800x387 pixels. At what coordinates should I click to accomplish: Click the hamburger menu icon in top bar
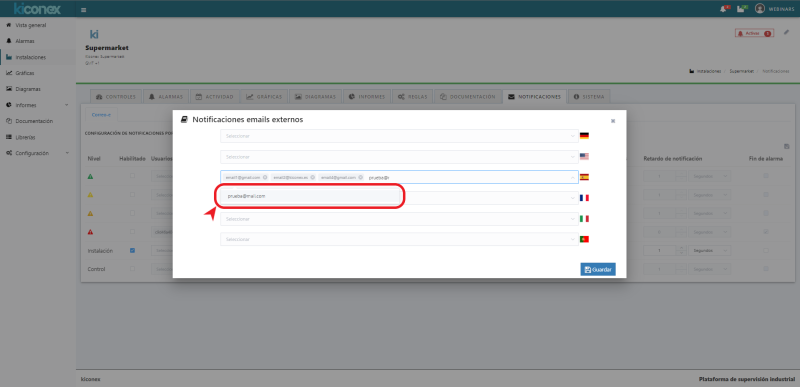coord(83,10)
